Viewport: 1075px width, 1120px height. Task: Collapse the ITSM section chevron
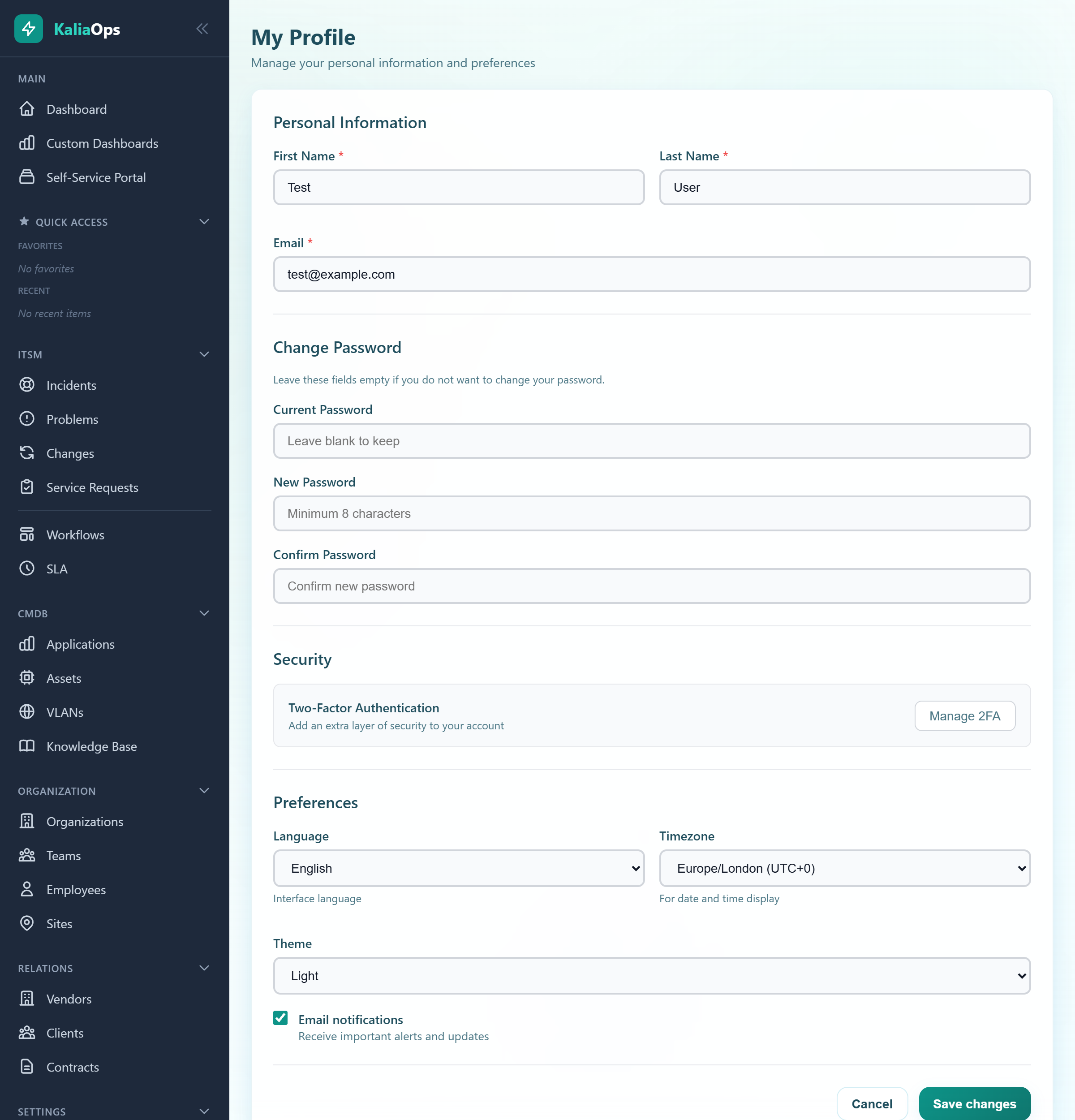pos(204,354)
